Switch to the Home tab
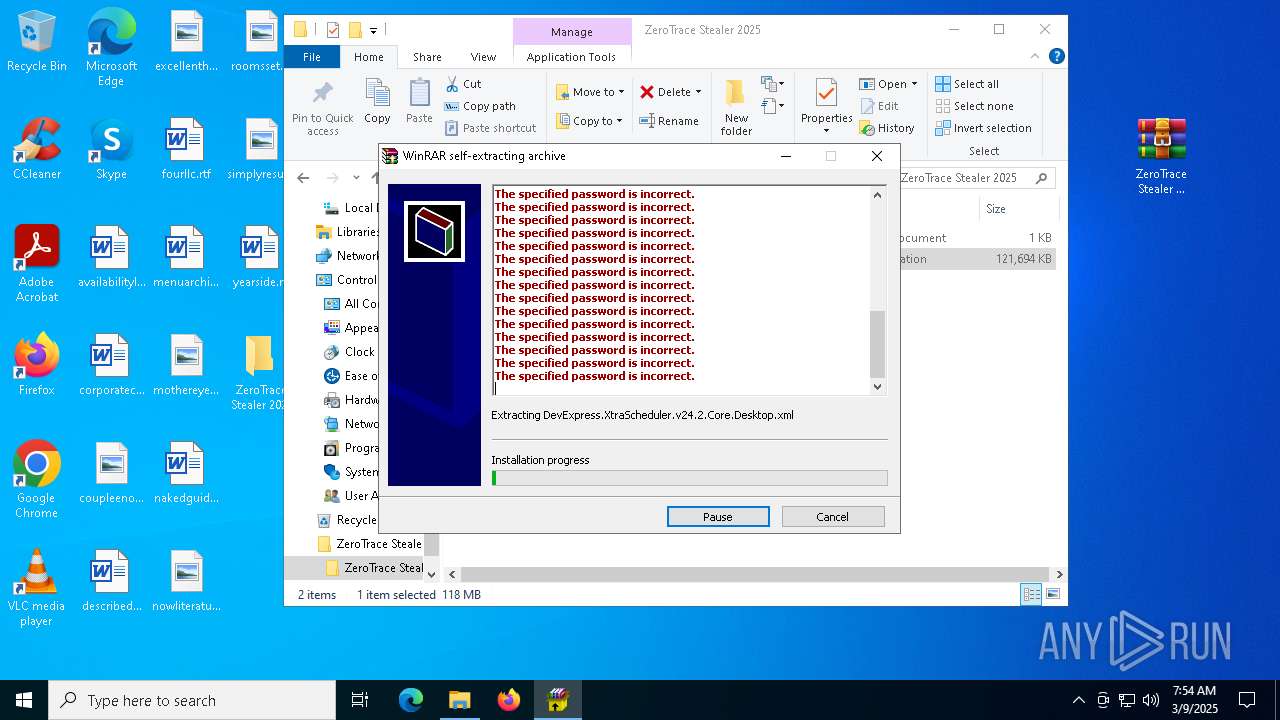 point(369,57)
